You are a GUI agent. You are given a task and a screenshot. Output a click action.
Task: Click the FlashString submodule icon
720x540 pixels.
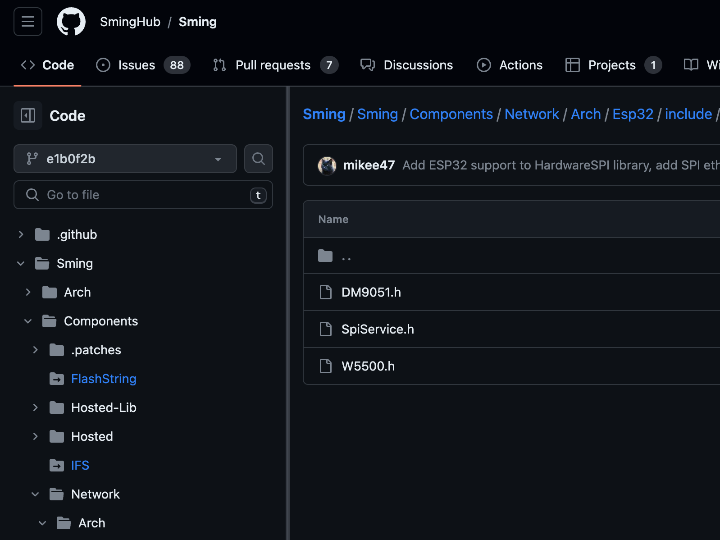click(57, 379)
